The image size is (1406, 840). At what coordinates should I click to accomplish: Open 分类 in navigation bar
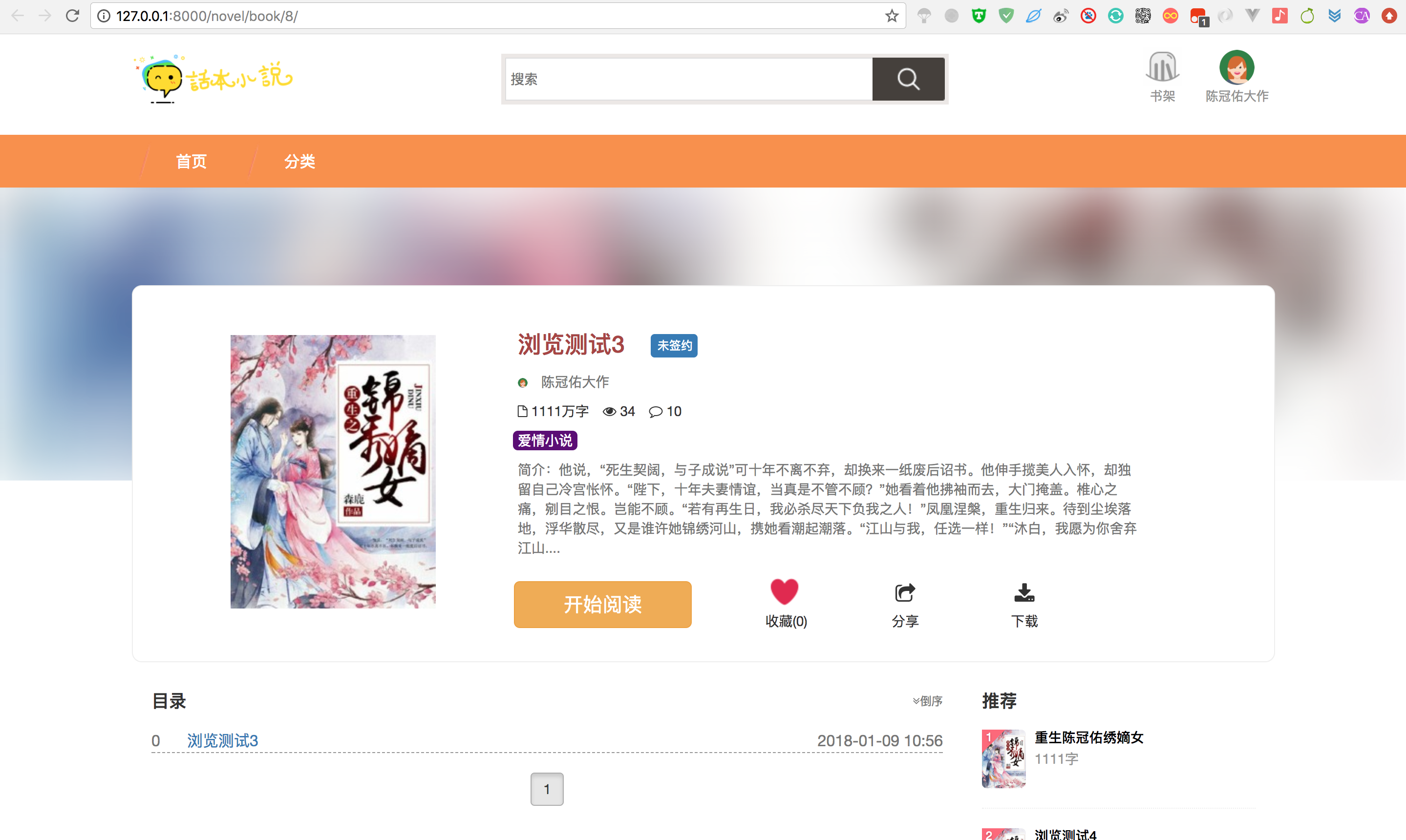click(299, 161)
